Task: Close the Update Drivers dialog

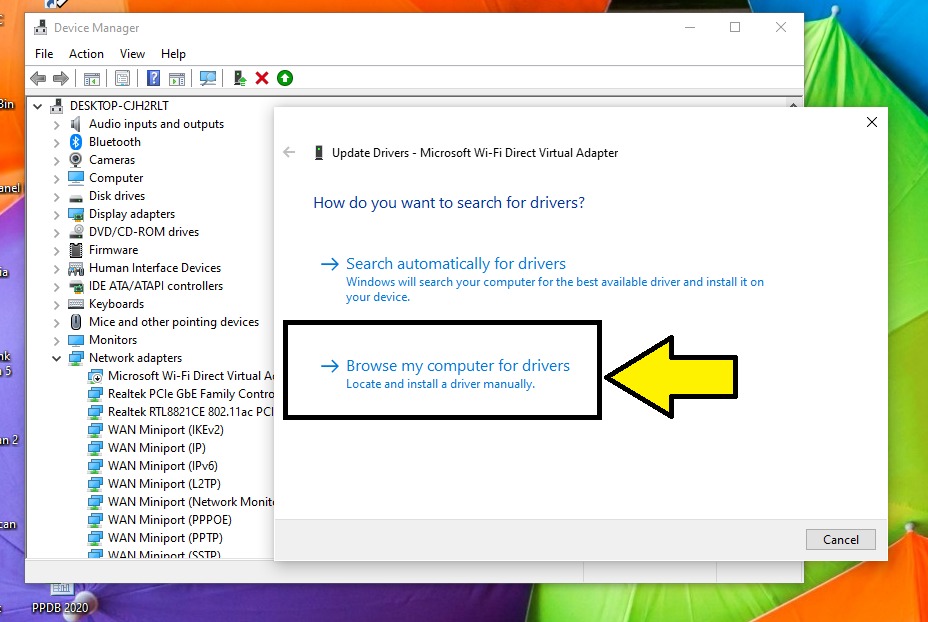Action: (872, 122)
